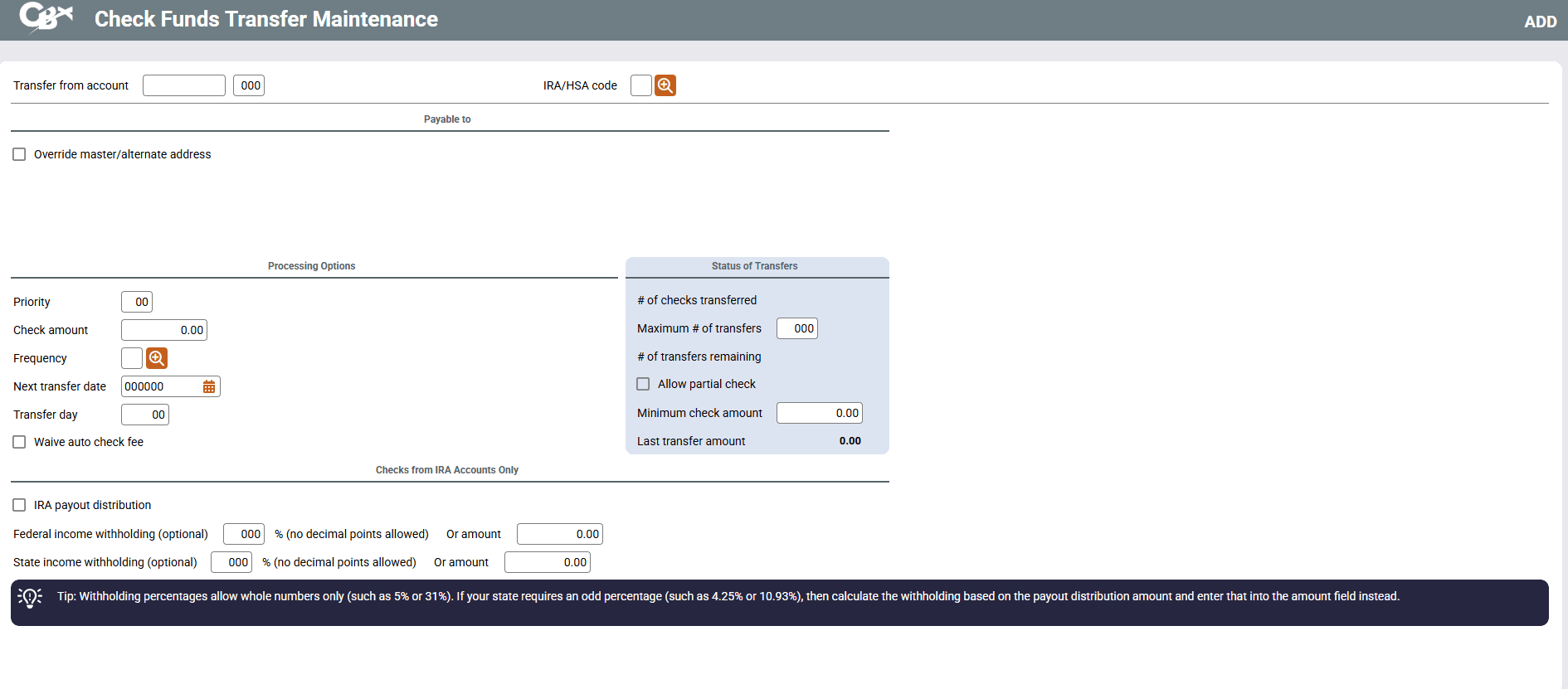Click the Check amount field
Image resolution: width=1568 pixels, height=689 pixels.
(x=164, y=330)
